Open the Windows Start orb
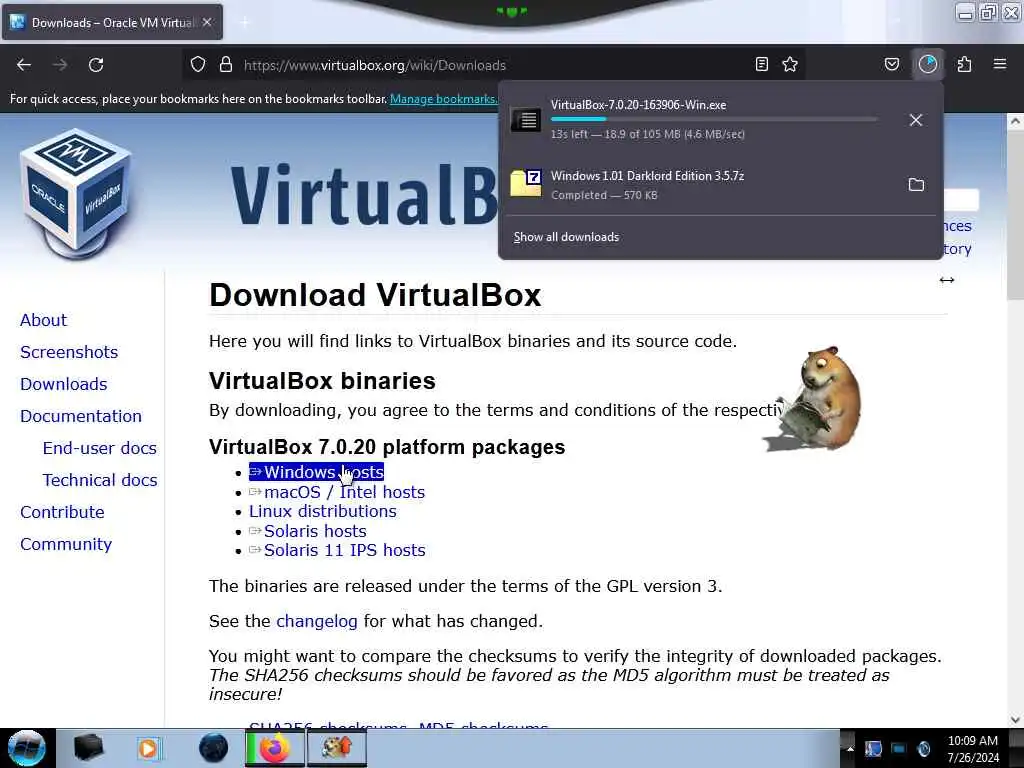 27,748
